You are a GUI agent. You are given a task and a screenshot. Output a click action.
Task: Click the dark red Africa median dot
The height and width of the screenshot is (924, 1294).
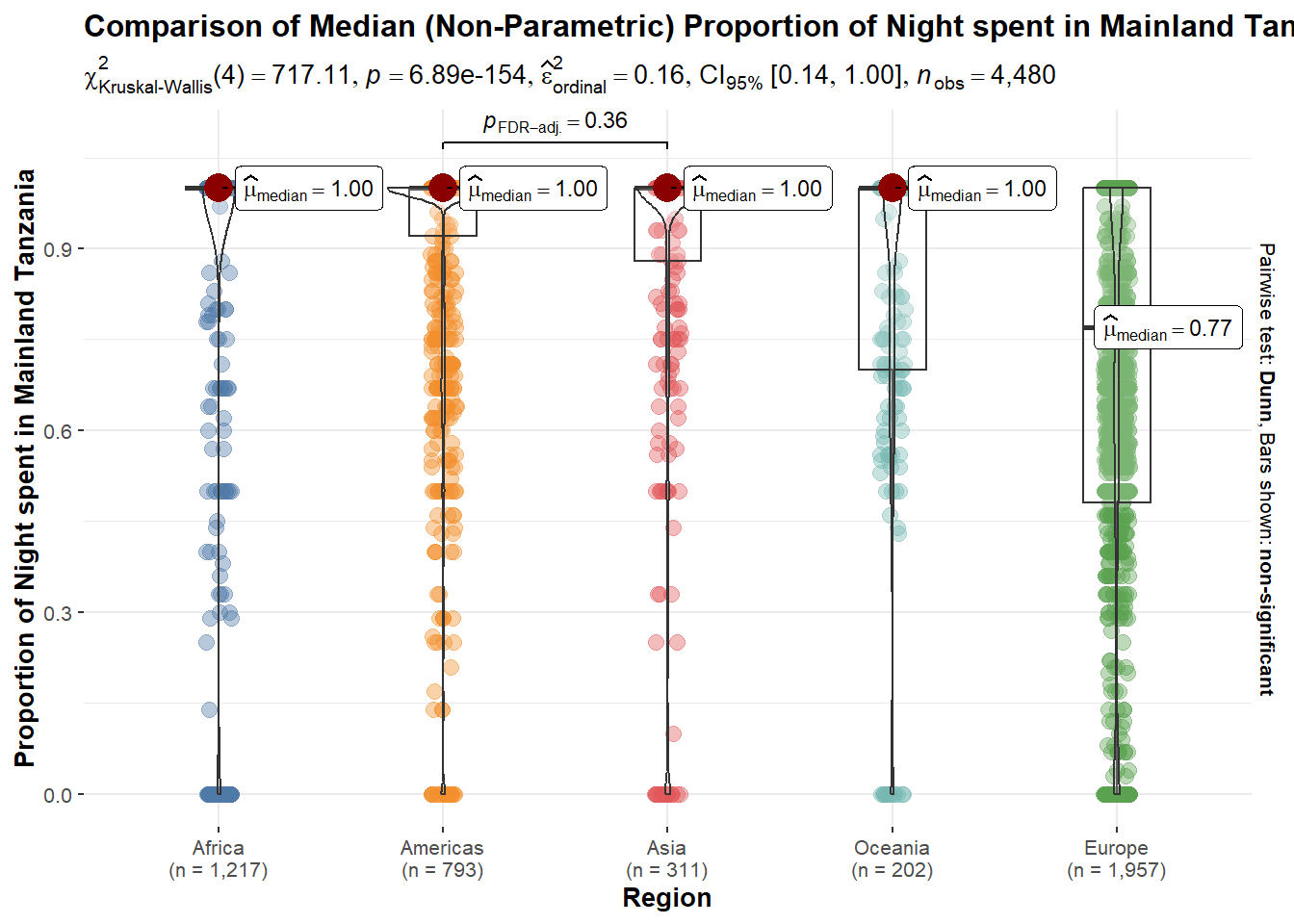tap(219, 188)
